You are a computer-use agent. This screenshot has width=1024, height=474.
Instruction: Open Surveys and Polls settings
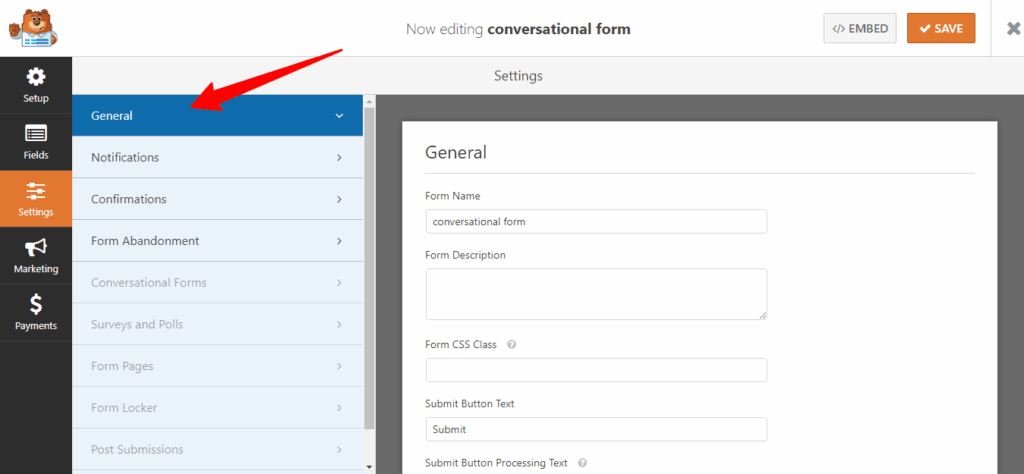tap(217, 324)
